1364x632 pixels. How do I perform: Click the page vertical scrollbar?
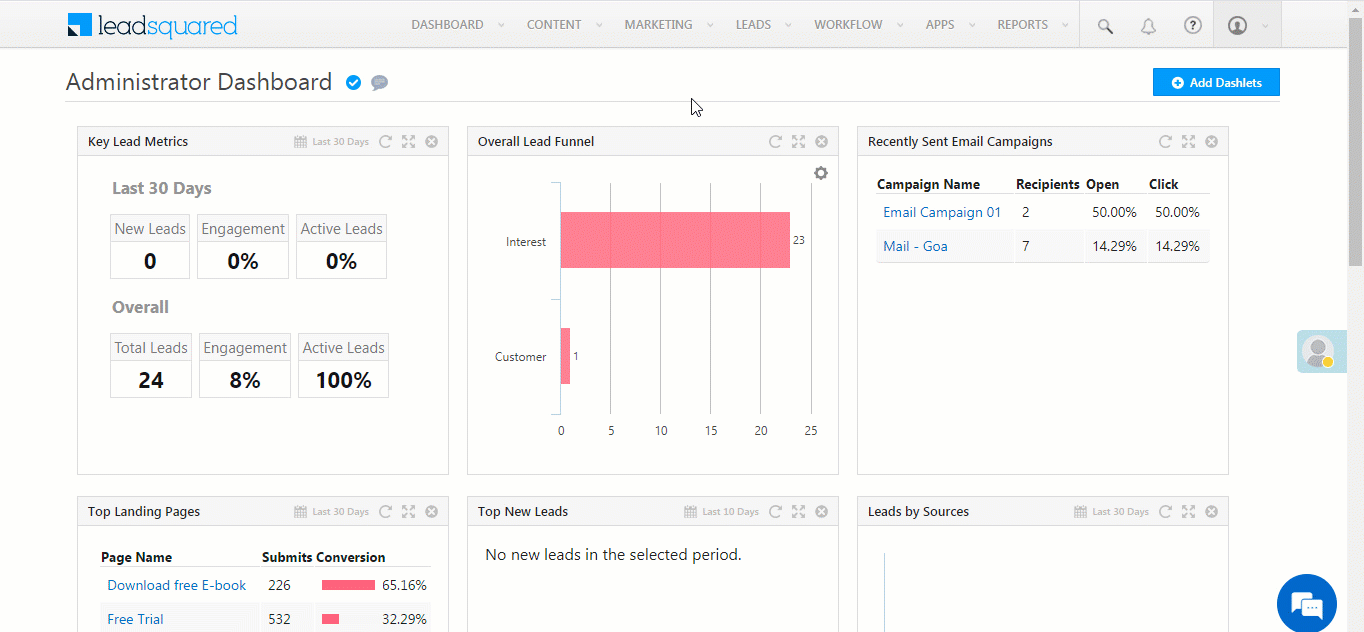click(x=1355, y=150)
